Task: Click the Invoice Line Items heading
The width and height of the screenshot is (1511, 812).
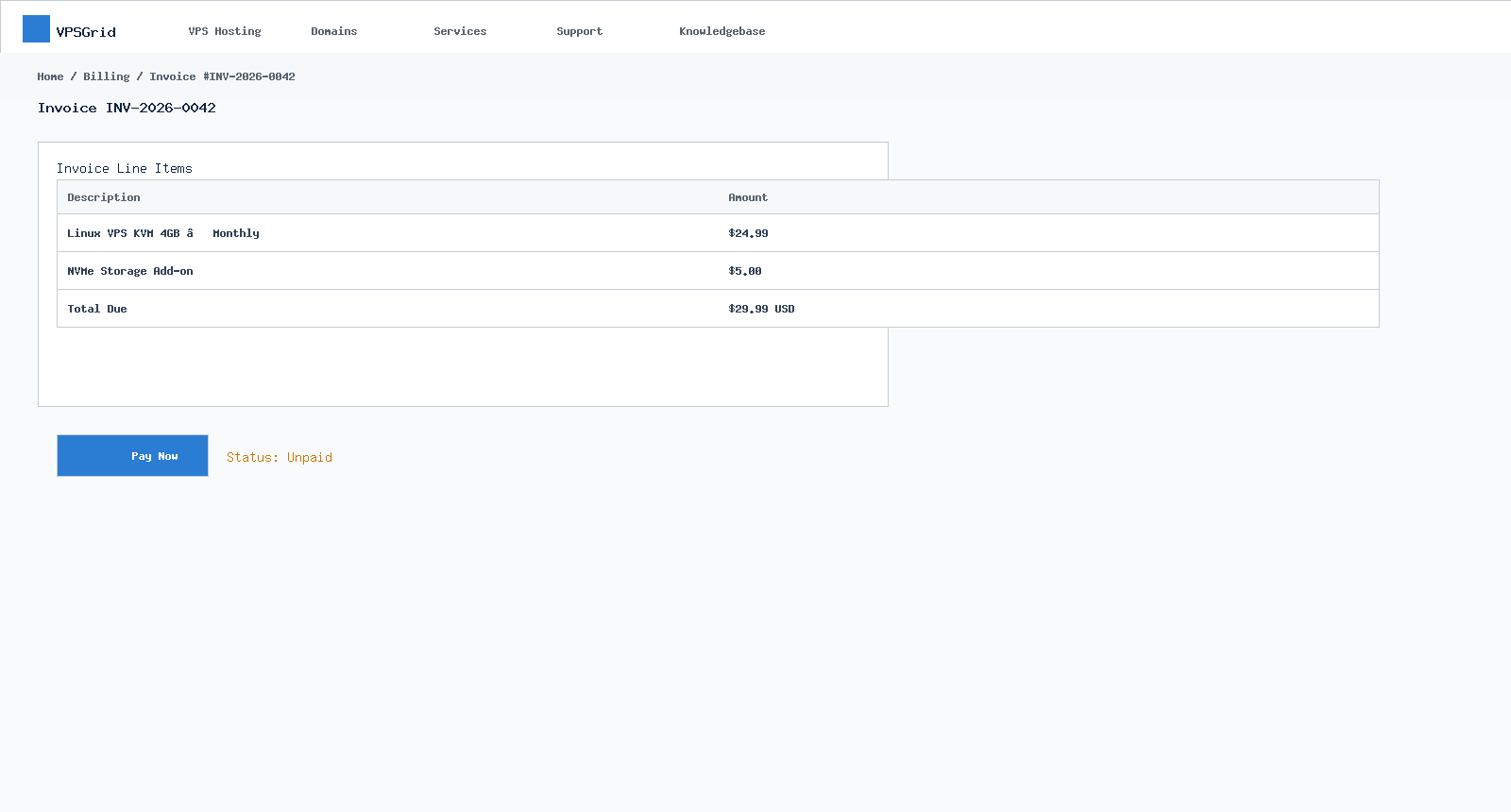Action: (125, 168)
